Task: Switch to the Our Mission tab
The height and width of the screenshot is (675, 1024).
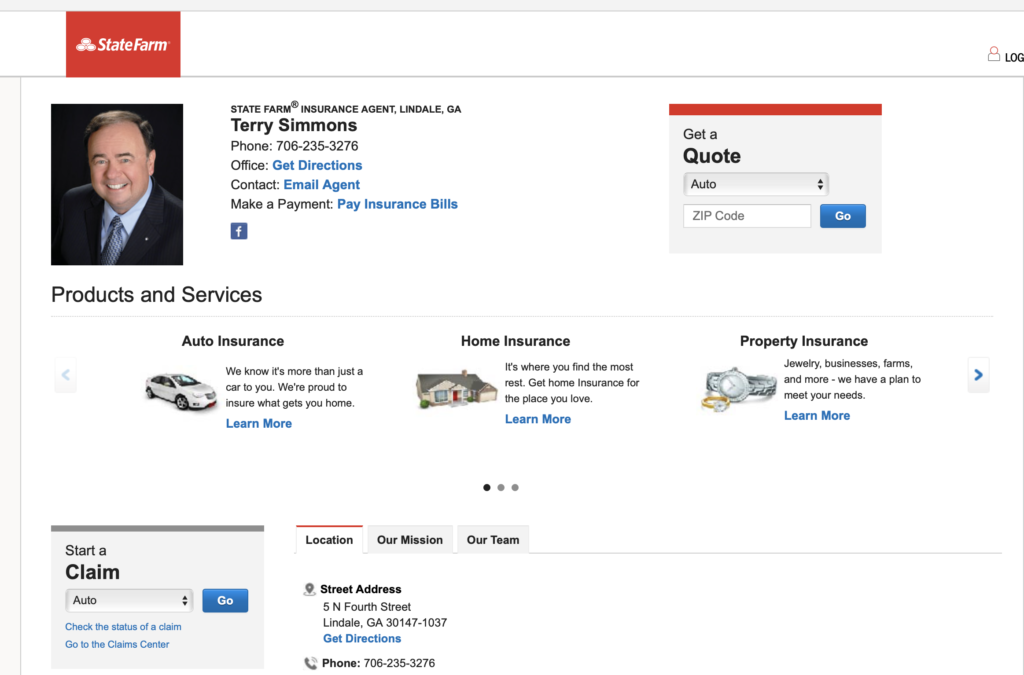Action: coord(409,540)
